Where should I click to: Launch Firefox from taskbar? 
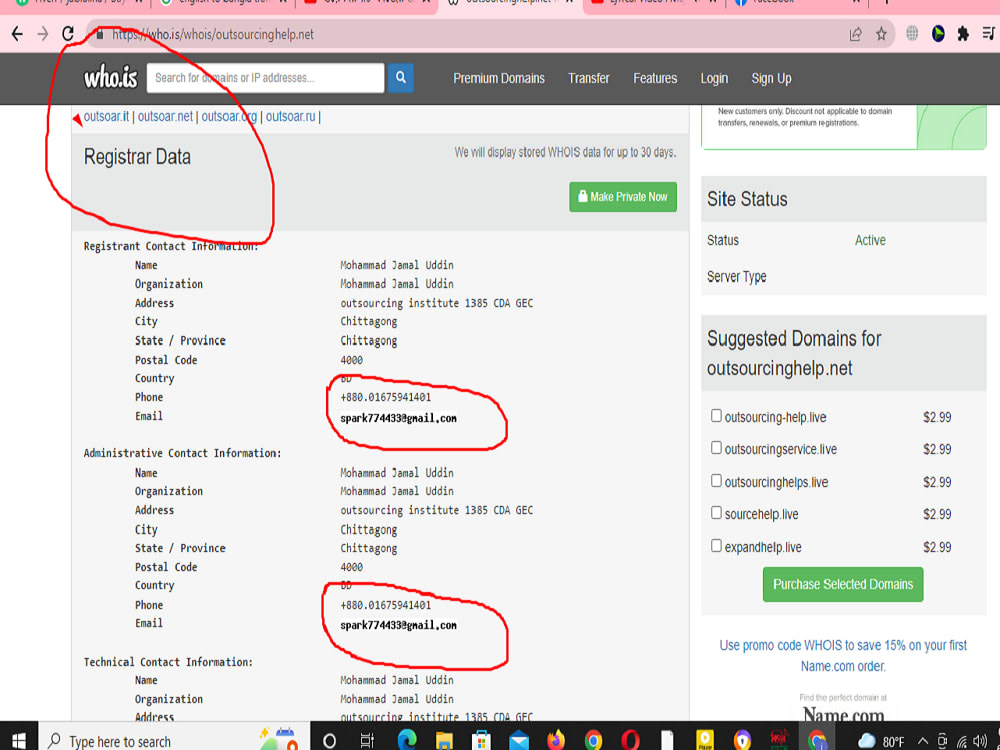(556, 740)
